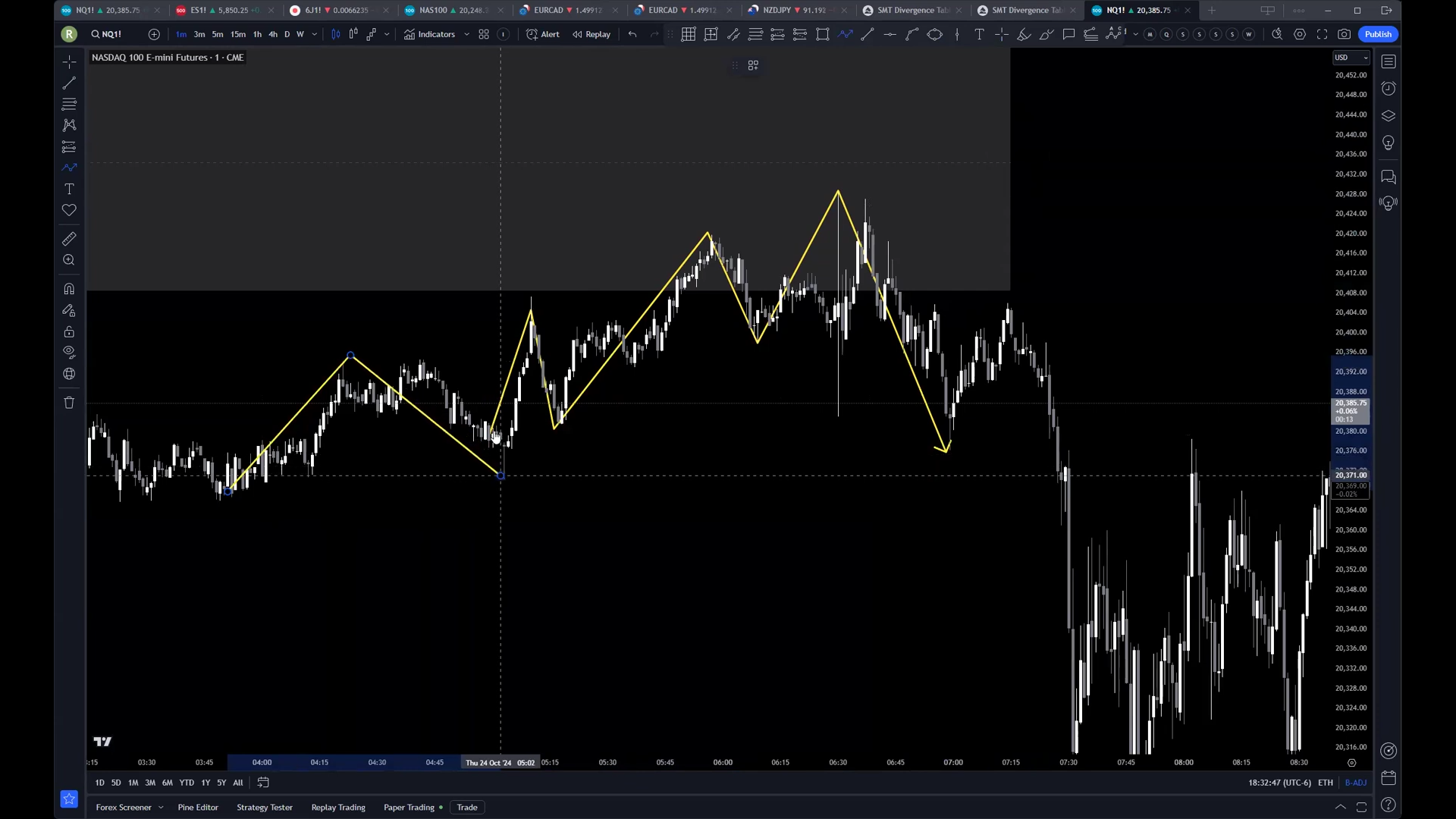Viewport: 1456px width, 819px height.
Task: Open the Alert creation dialog
Action: (543, 34)
